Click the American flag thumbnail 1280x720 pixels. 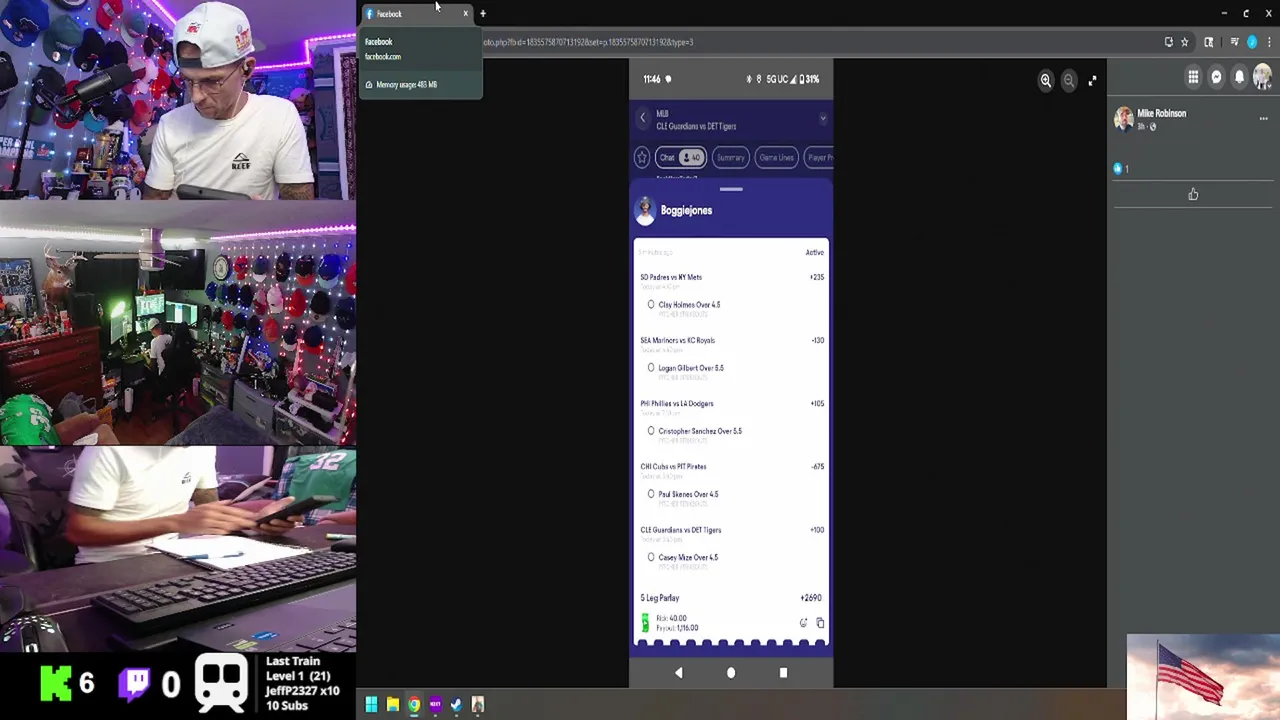pyautogui.click(x=1203, y=677)
